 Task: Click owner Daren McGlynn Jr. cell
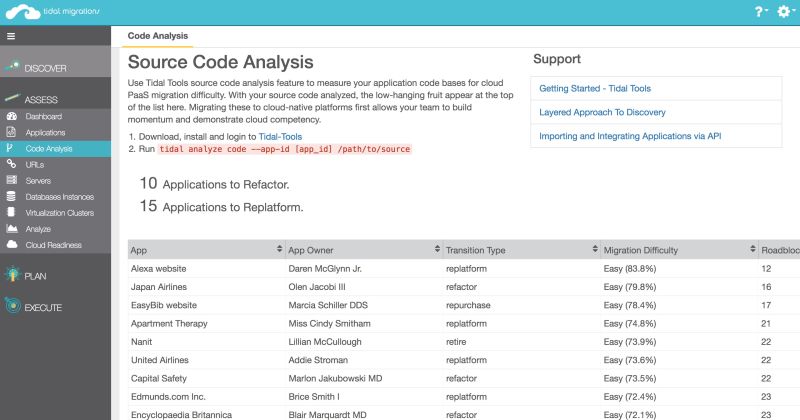pyautogui.click(x=364, y=268)
